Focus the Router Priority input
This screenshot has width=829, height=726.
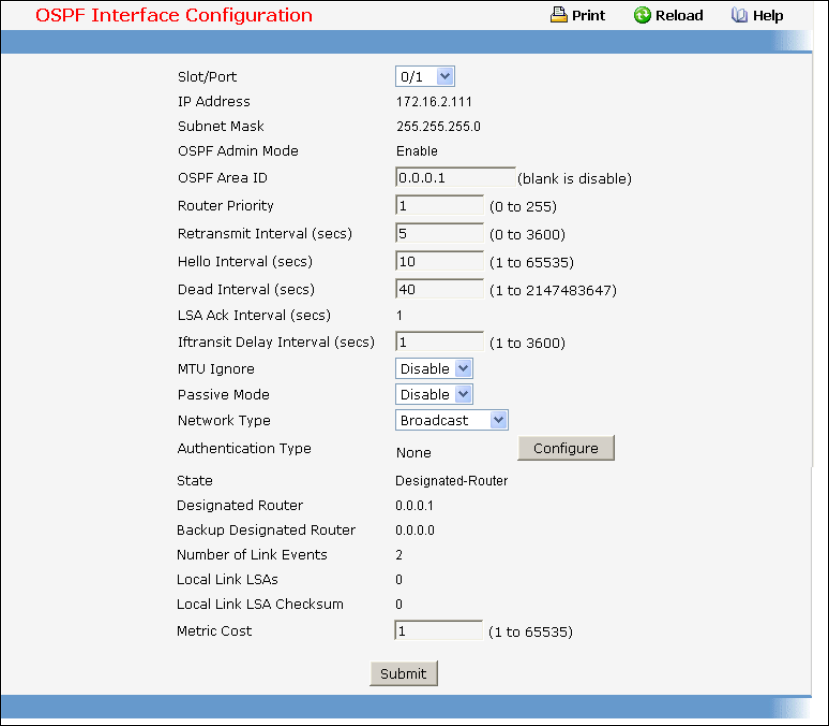tap(439, 207)
